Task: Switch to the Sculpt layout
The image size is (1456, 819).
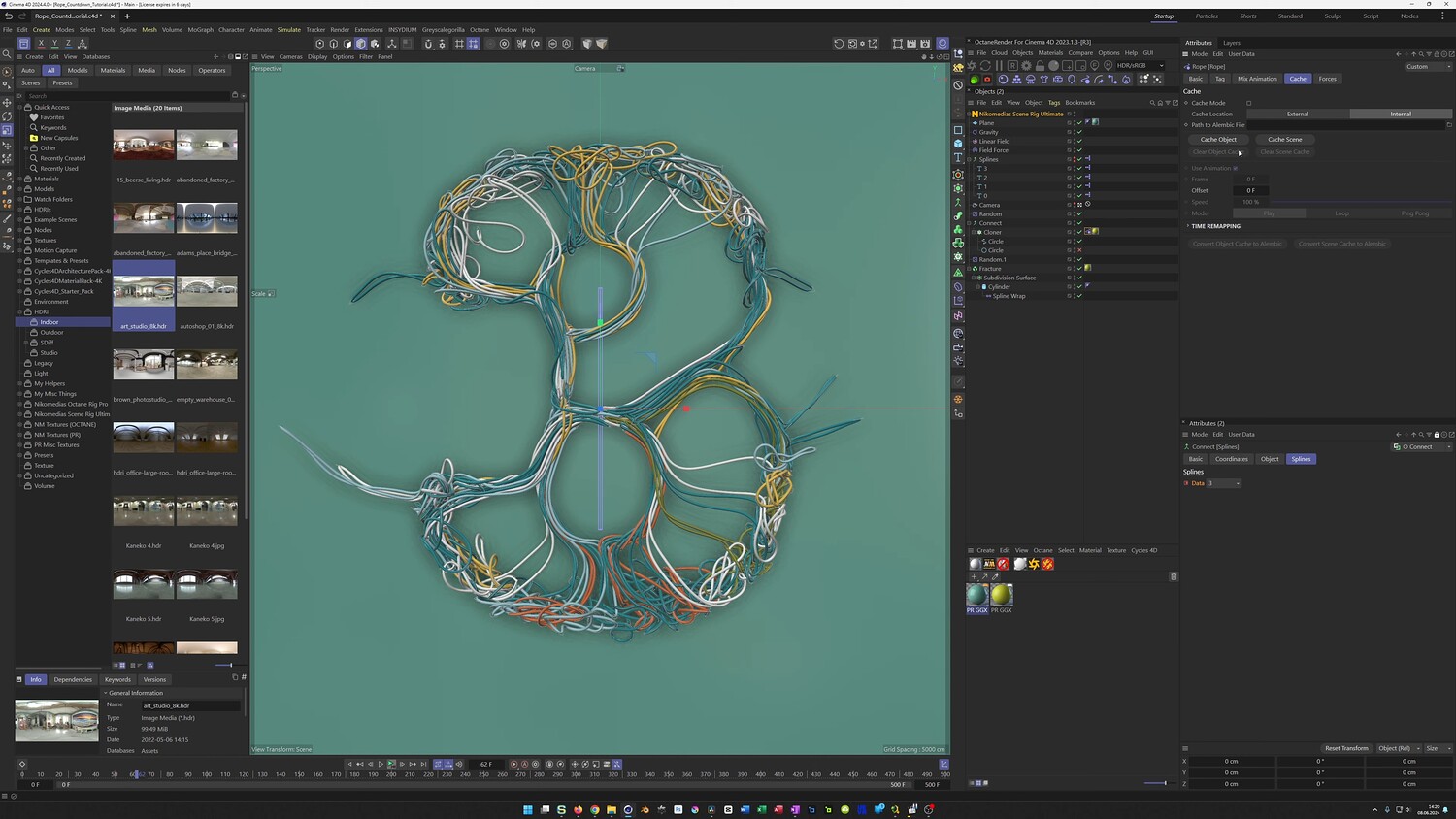Action: click(x=1333, y=16)
